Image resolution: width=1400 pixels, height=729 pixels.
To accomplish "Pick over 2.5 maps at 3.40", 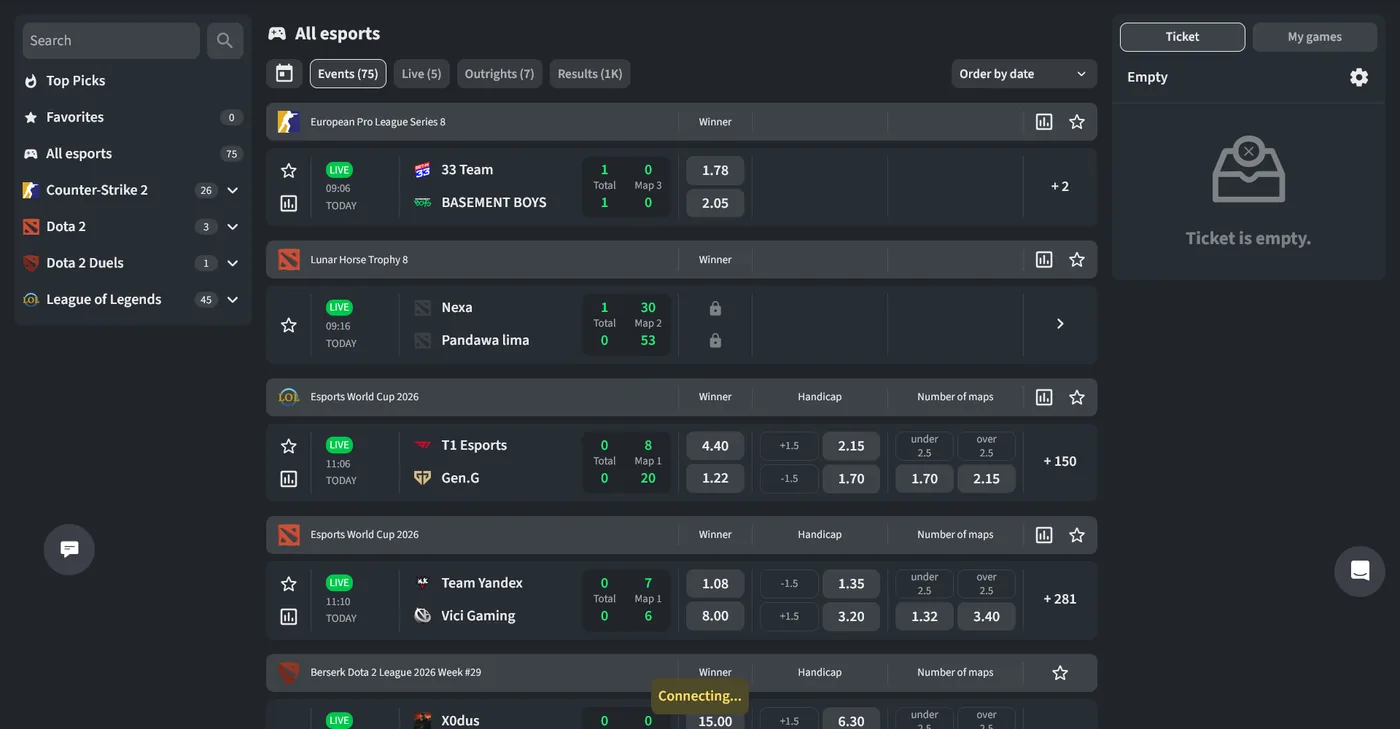I will click(986, 616).
